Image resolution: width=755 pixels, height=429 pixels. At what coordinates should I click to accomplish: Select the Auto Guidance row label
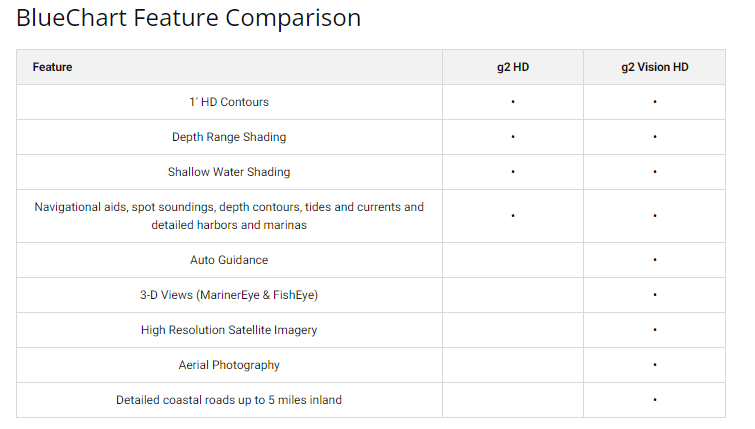point(229,260)
